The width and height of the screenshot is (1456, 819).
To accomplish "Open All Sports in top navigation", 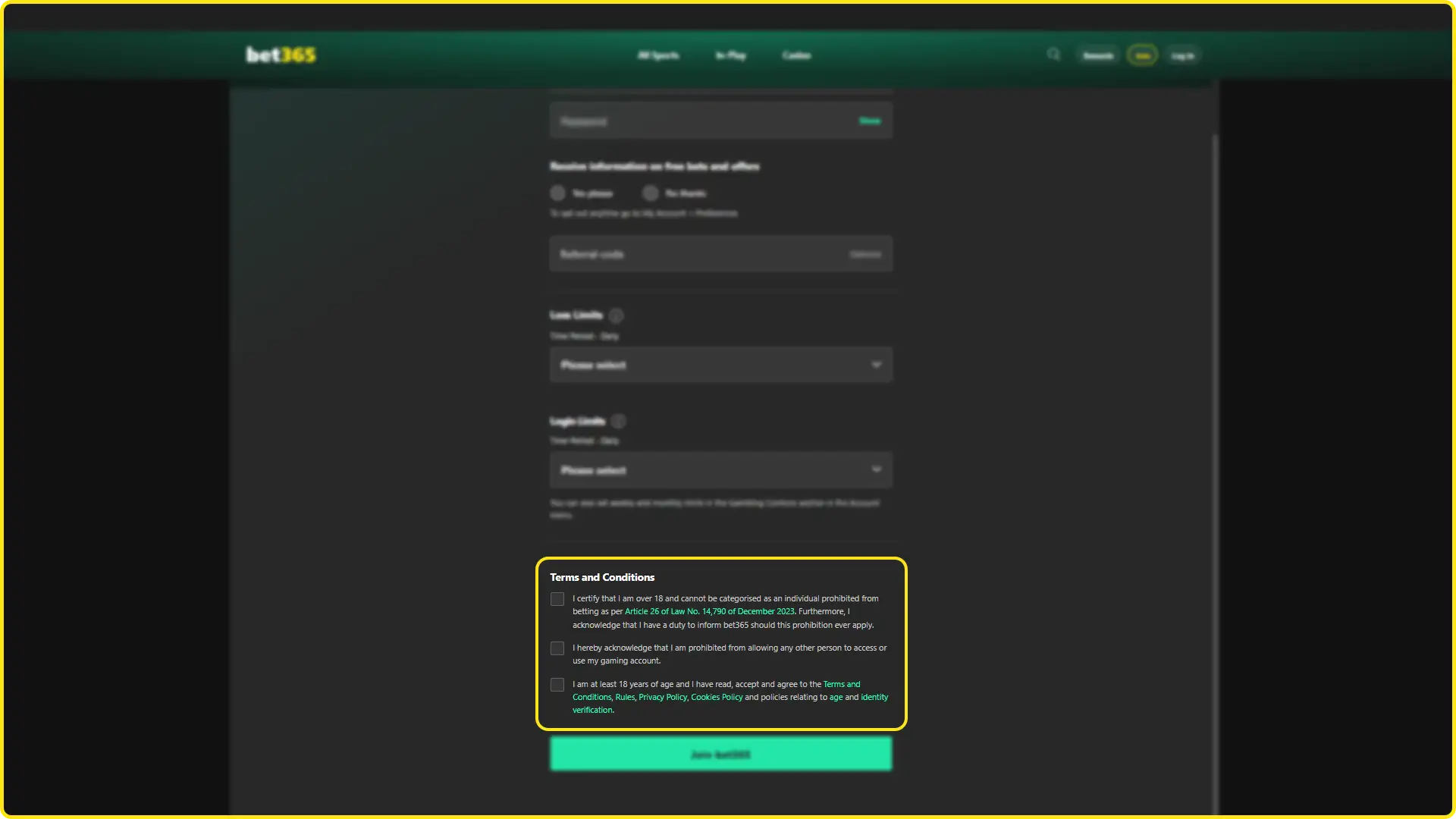I will click(x=658, y=55).
